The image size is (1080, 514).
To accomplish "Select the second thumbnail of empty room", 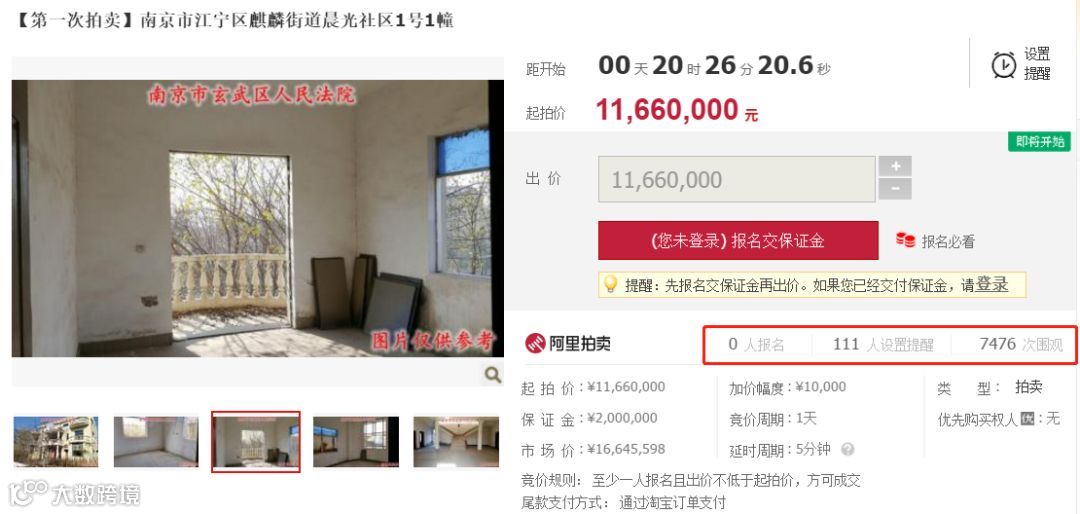I will pos(156,442).
